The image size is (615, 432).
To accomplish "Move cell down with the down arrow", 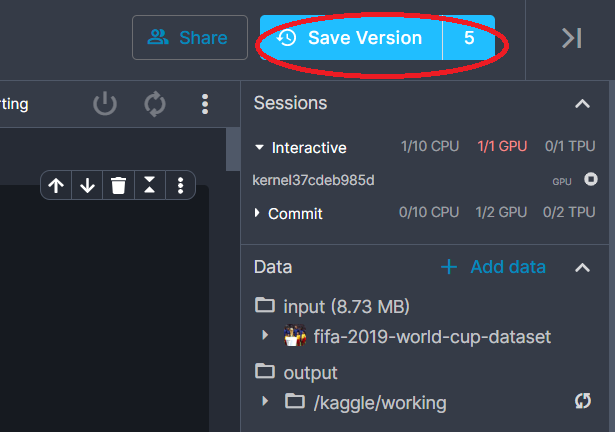I will coord(87,185).
